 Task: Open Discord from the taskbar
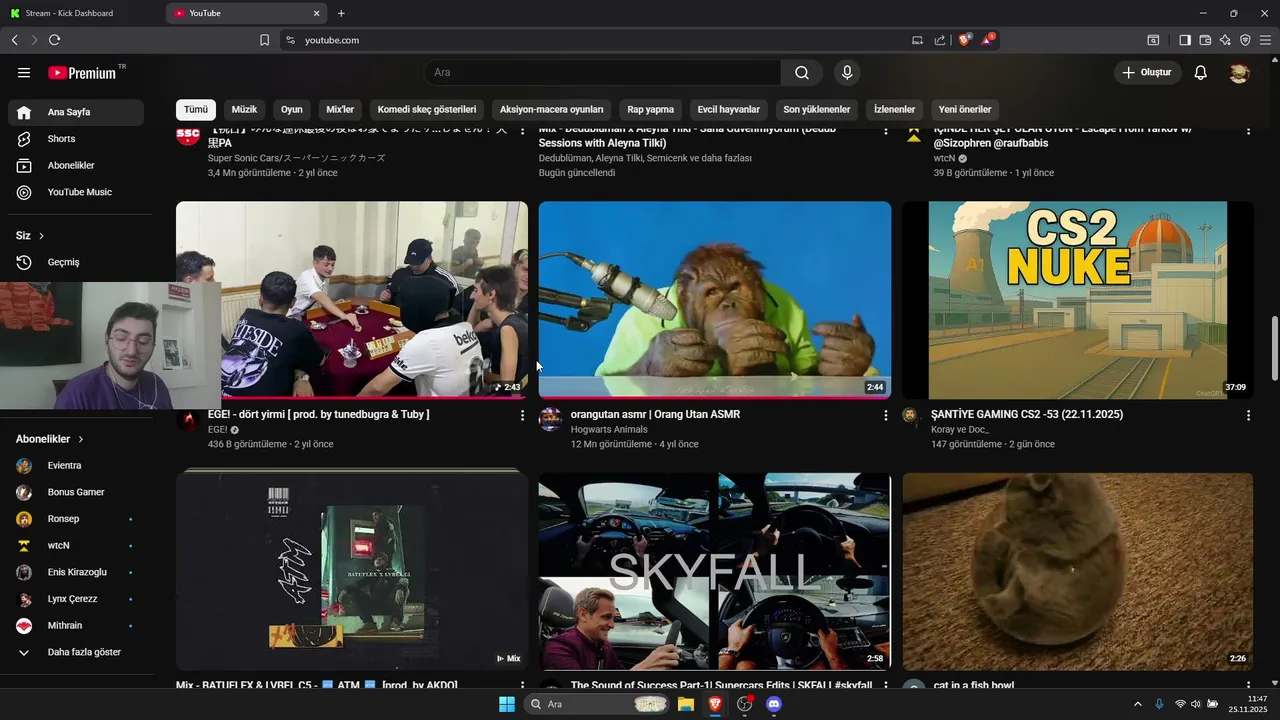pos(774,704)
